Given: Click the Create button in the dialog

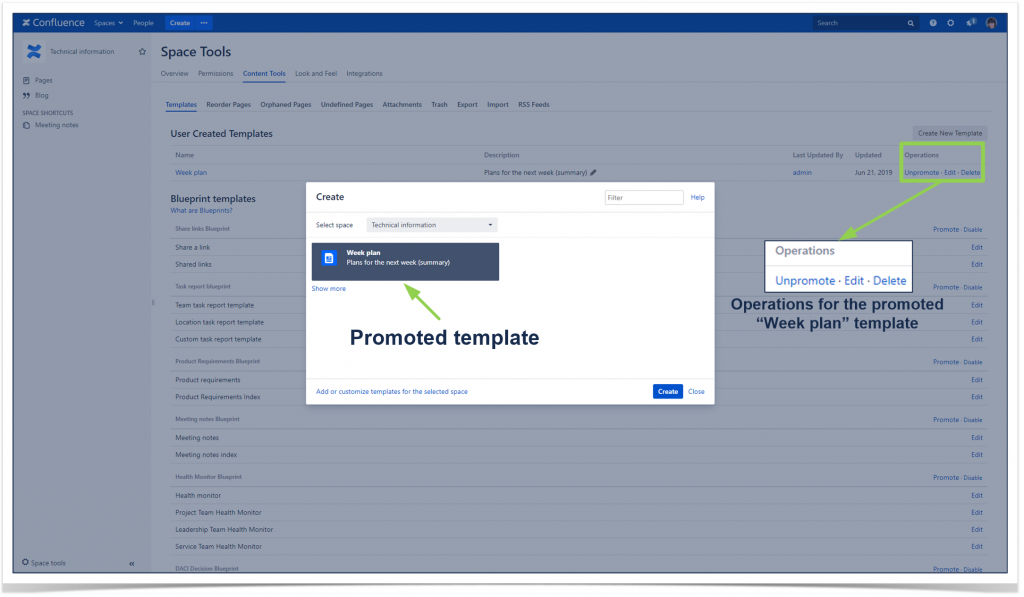Looking at the screenshot, I should tap(667, 391).
